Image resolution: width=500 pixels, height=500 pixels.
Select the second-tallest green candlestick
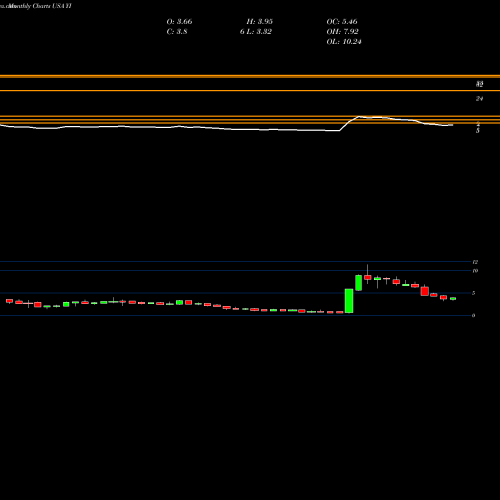[359, 283]
